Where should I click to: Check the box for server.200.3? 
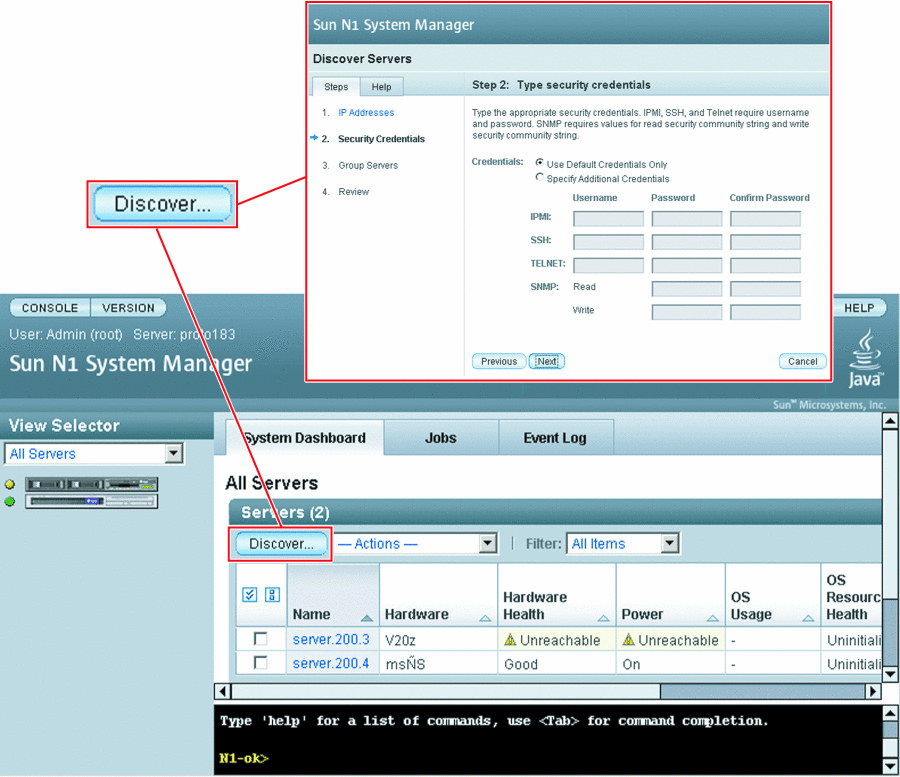click(x=261, y=639)
